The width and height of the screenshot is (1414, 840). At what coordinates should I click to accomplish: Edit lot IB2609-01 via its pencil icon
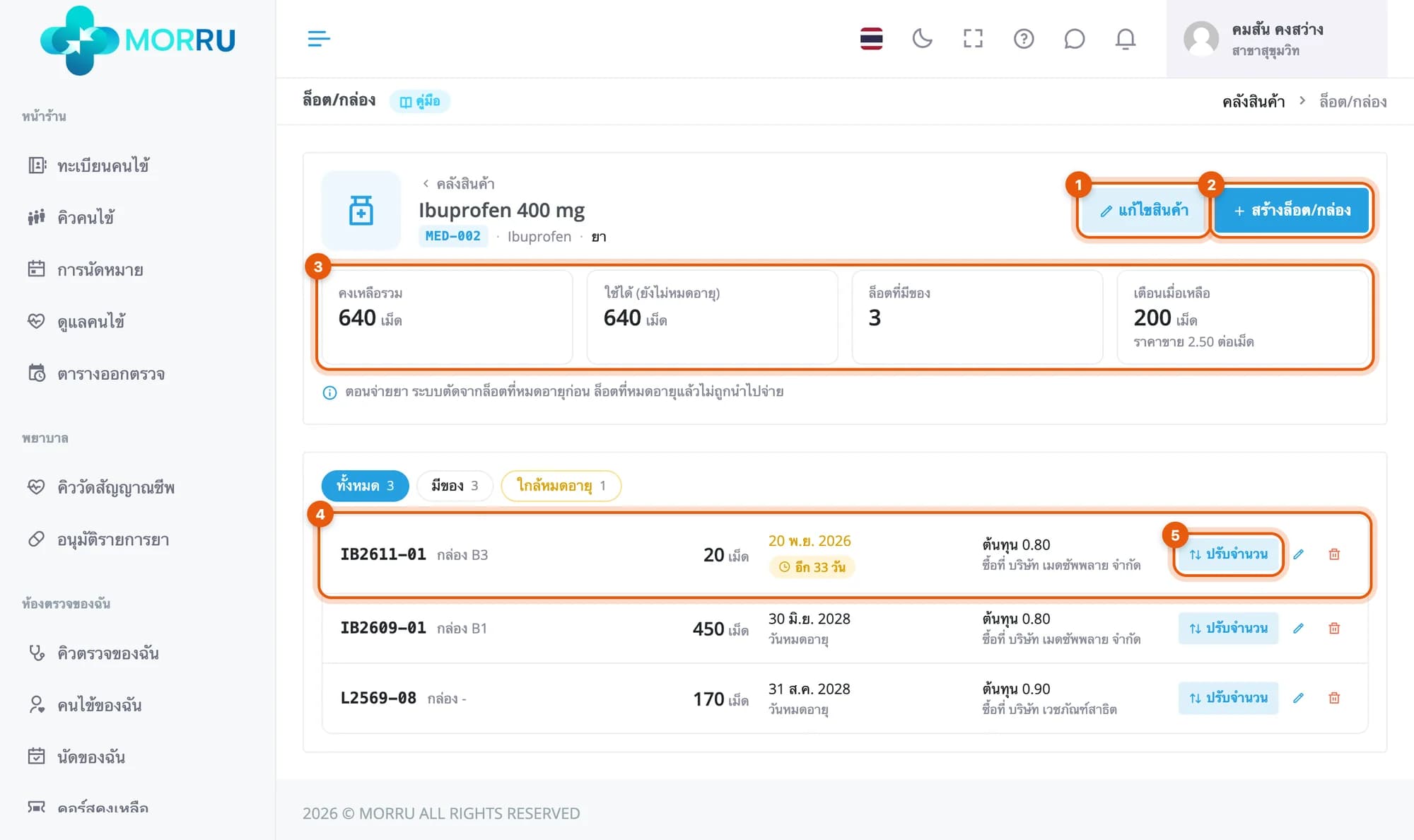pyautogui.click(x=1299, y=628)
